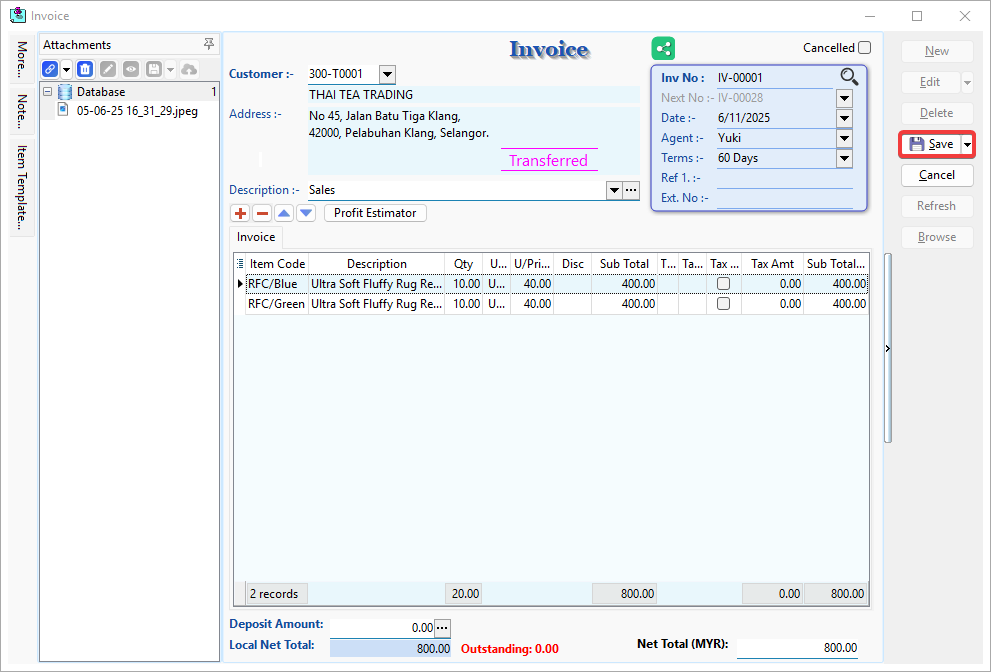
Task: Click the Tax Amt column header
Action: tap(772, 264)
